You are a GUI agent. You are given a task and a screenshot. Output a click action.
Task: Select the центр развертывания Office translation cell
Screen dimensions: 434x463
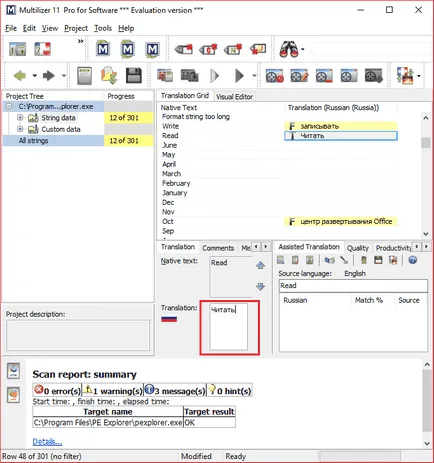pos(341,221)
